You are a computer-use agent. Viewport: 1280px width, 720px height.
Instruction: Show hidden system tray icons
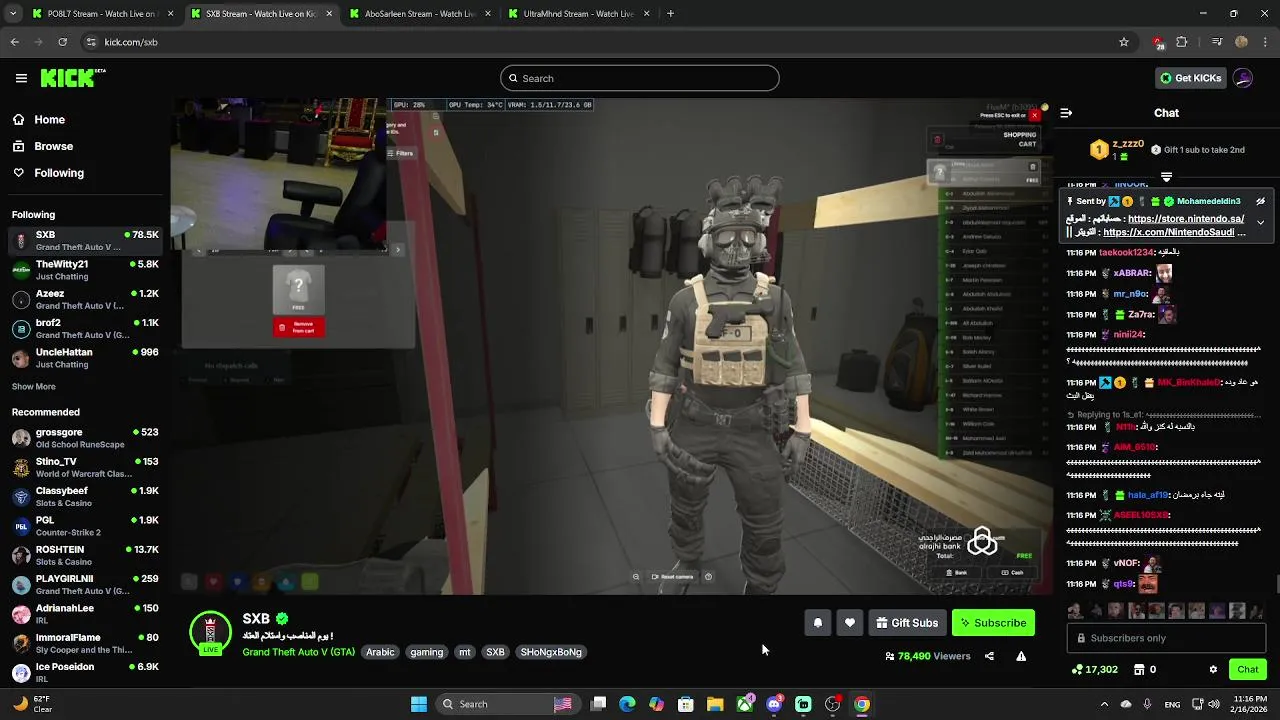[1105, 704]
